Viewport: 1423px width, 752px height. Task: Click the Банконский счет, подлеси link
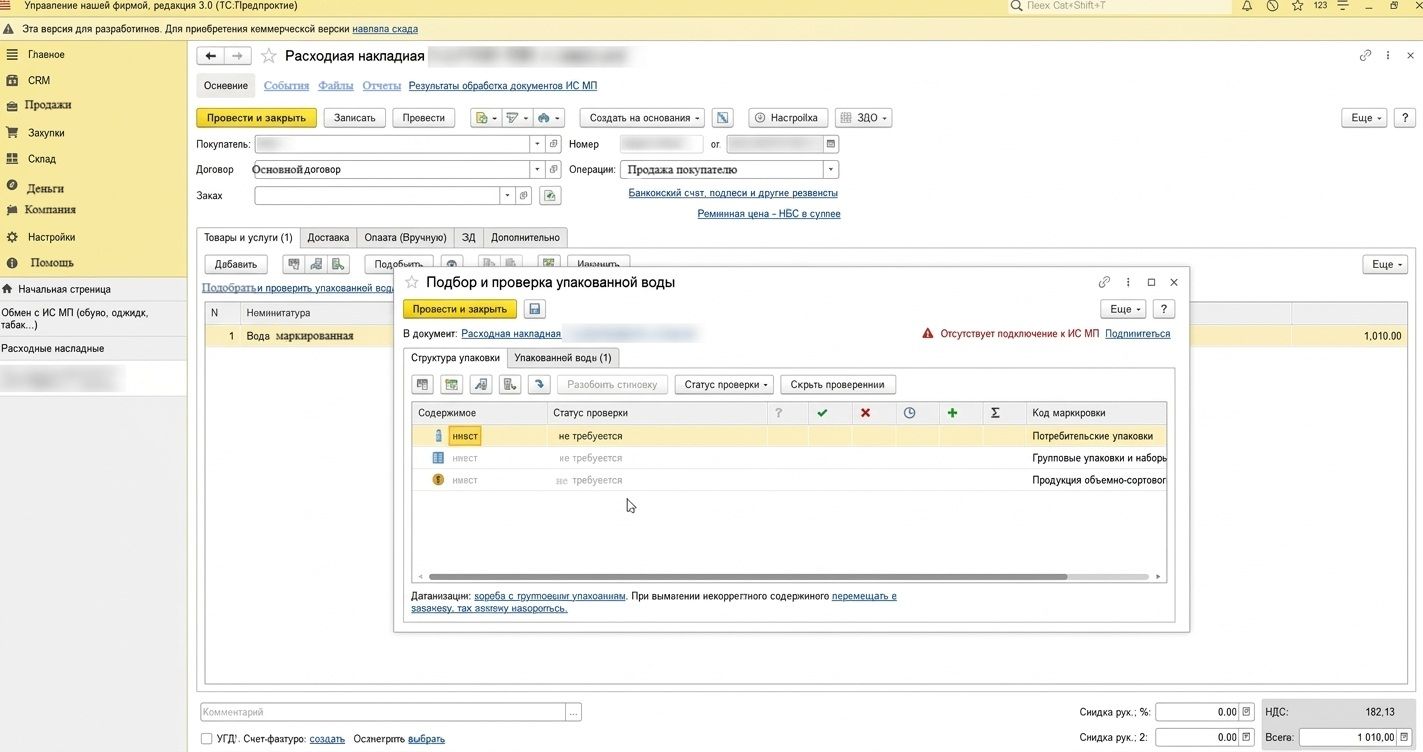(733, 193)
